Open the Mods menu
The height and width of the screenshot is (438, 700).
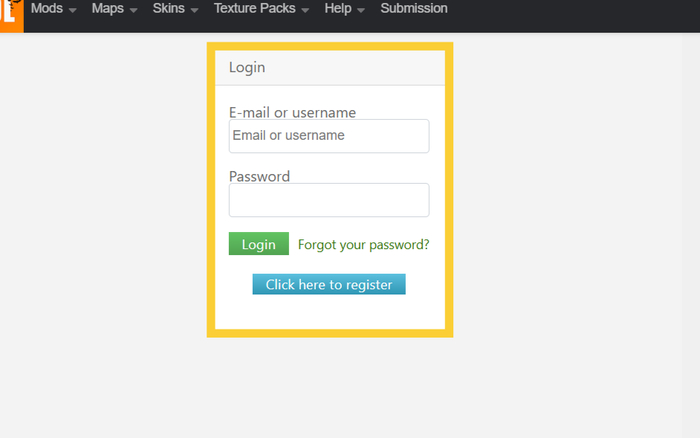(x=47, y=9)
